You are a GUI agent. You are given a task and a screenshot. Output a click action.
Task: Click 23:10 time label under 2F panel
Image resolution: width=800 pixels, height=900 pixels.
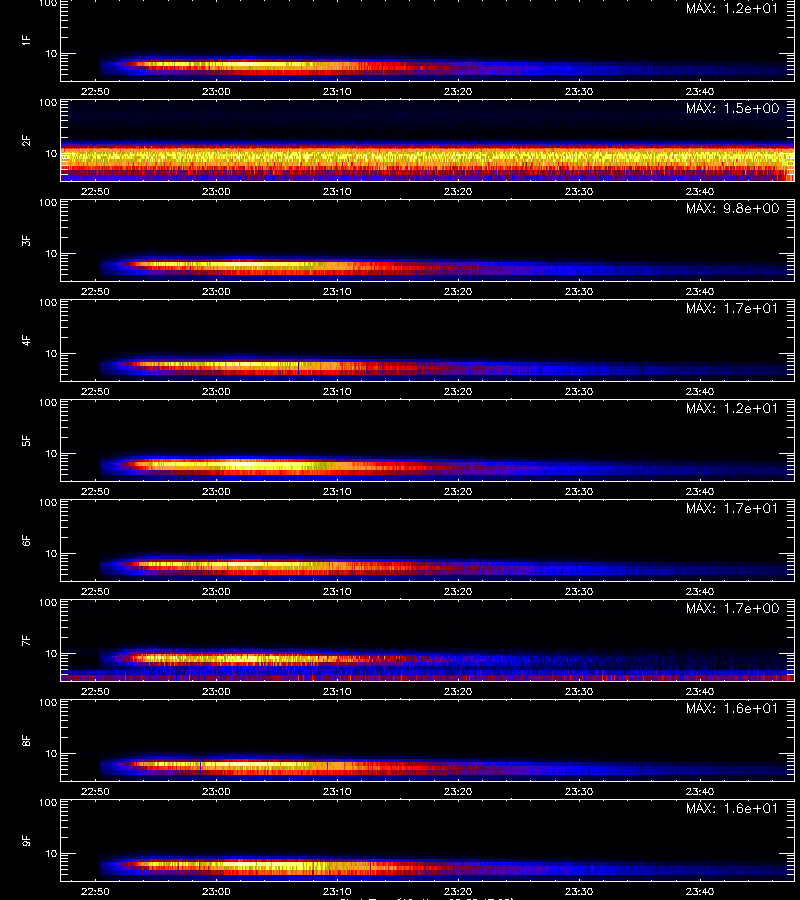(x=337, y=191)
